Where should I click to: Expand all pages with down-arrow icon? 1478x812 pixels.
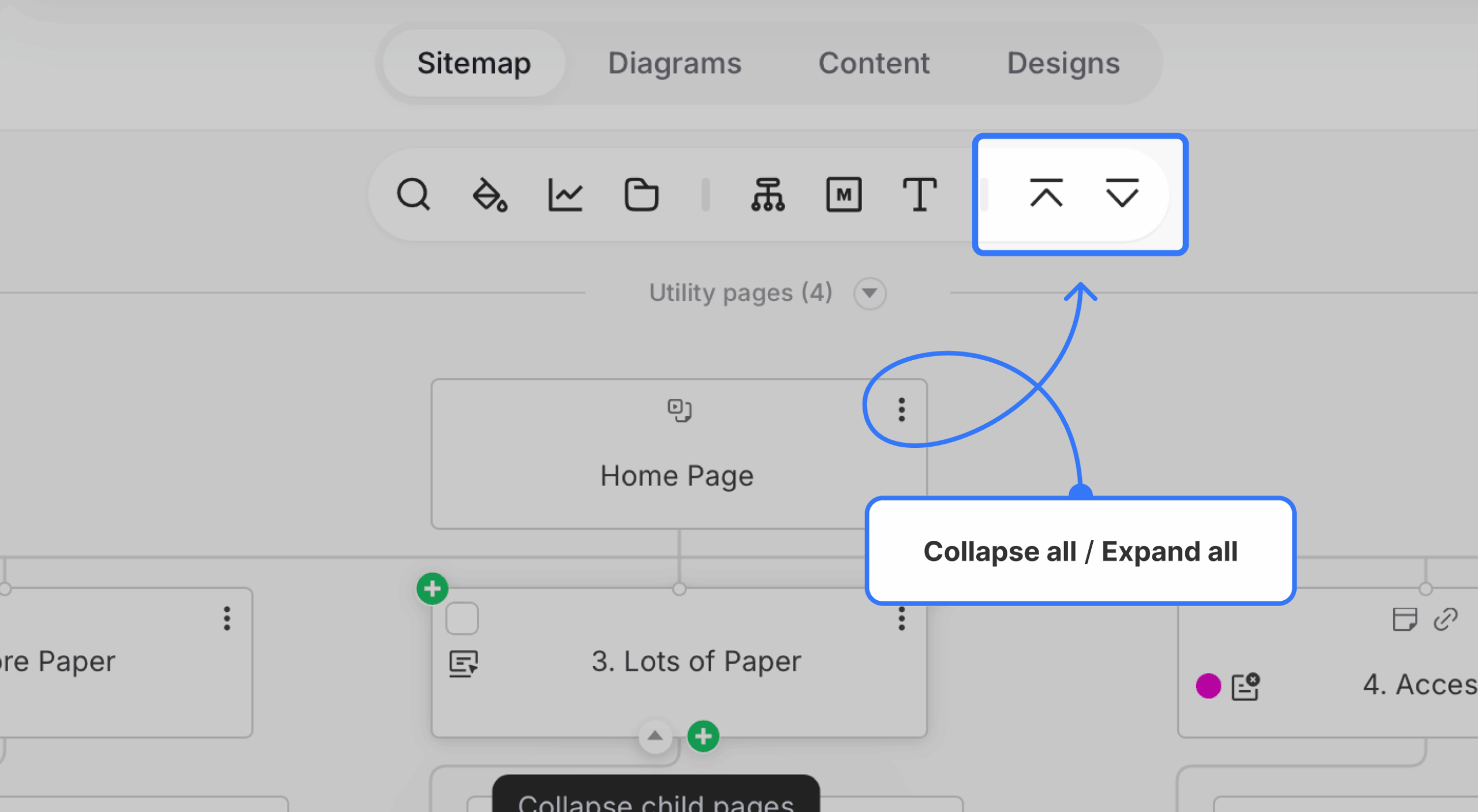point(1122,193)
